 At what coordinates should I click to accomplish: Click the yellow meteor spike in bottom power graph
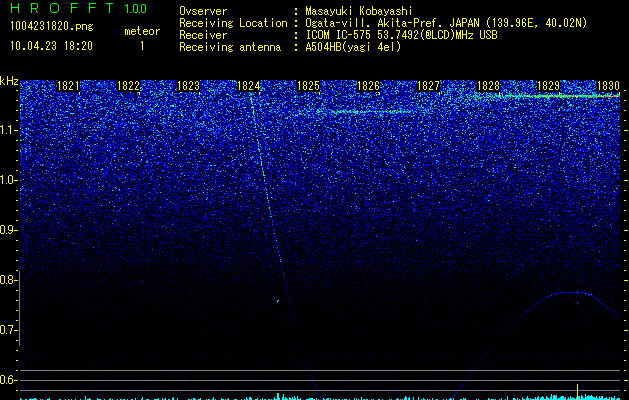tap(577, 391)
